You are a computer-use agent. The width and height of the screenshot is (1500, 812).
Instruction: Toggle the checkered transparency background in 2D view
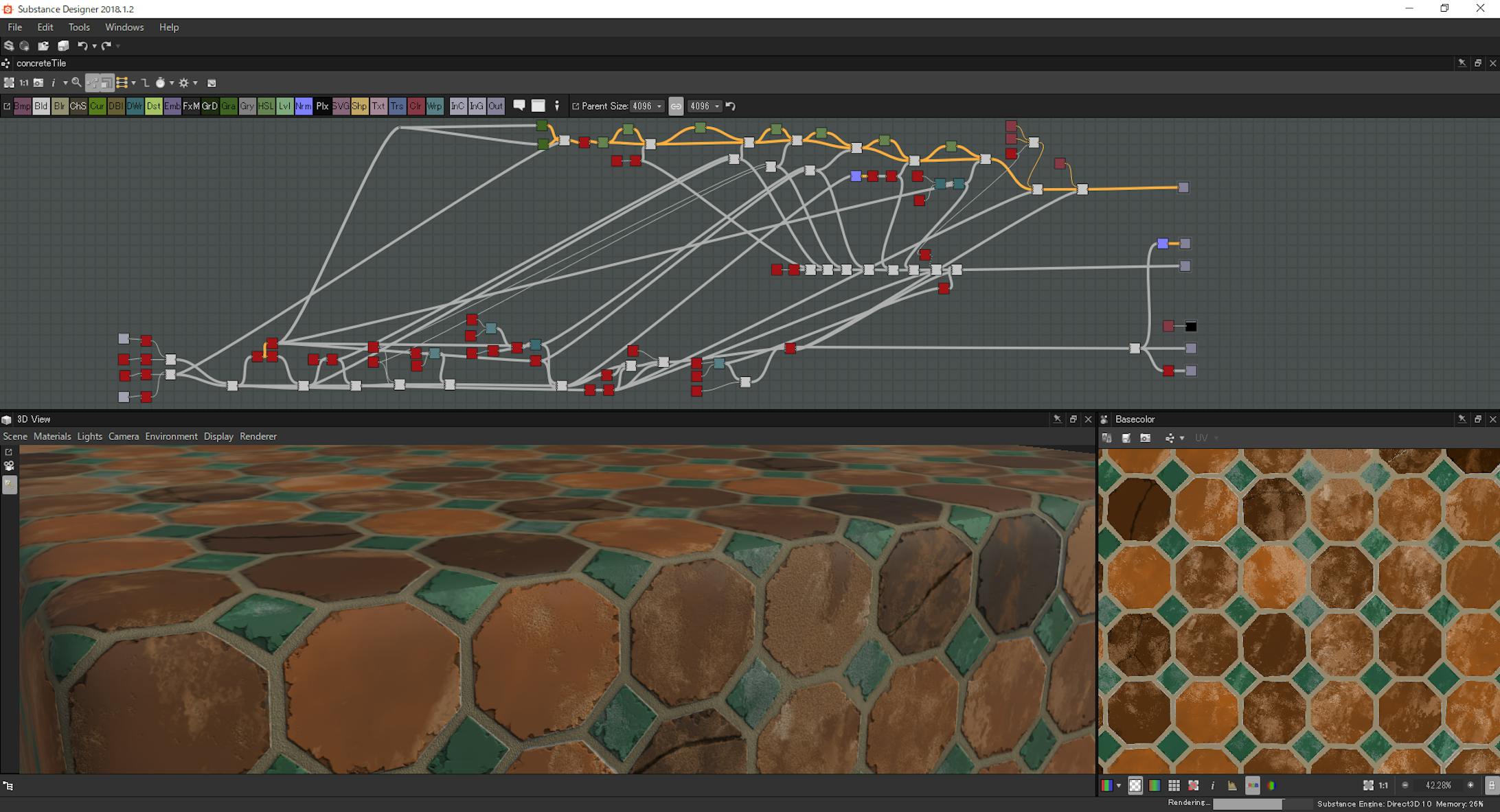[1135, 785]
